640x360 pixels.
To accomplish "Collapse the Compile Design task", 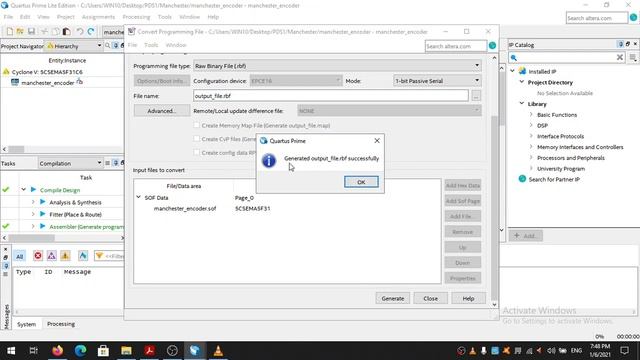I will coord(23,190).
